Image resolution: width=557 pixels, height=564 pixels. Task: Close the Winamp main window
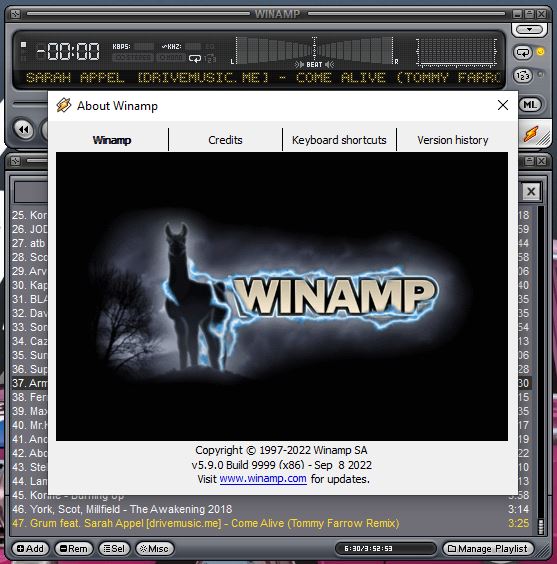[x=541, y=14]
